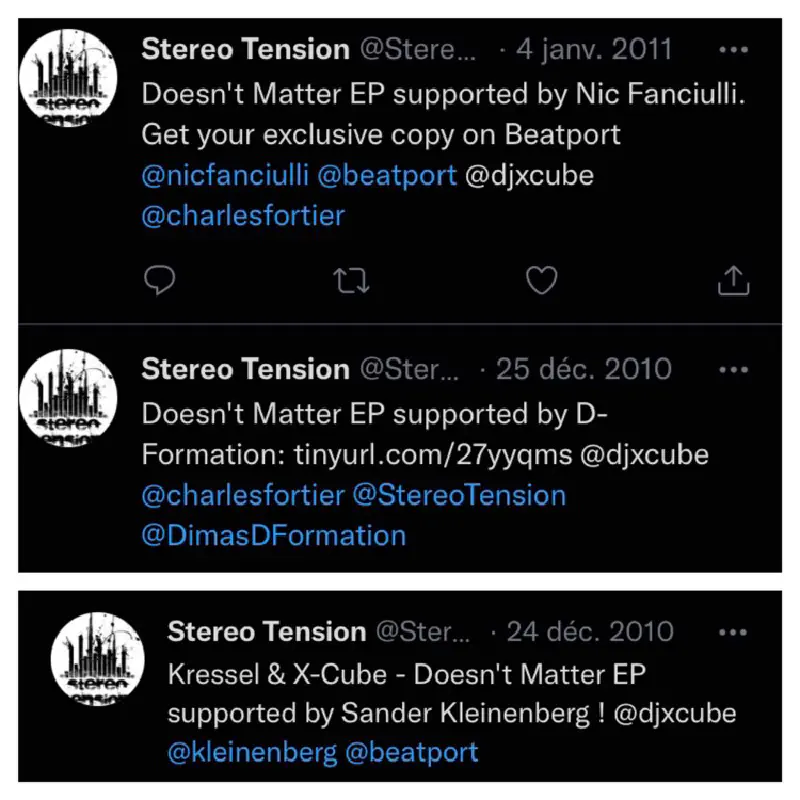Open @charlesfortier mention in second tweet
The image size is (800, 800).
(x=243, y=495)
